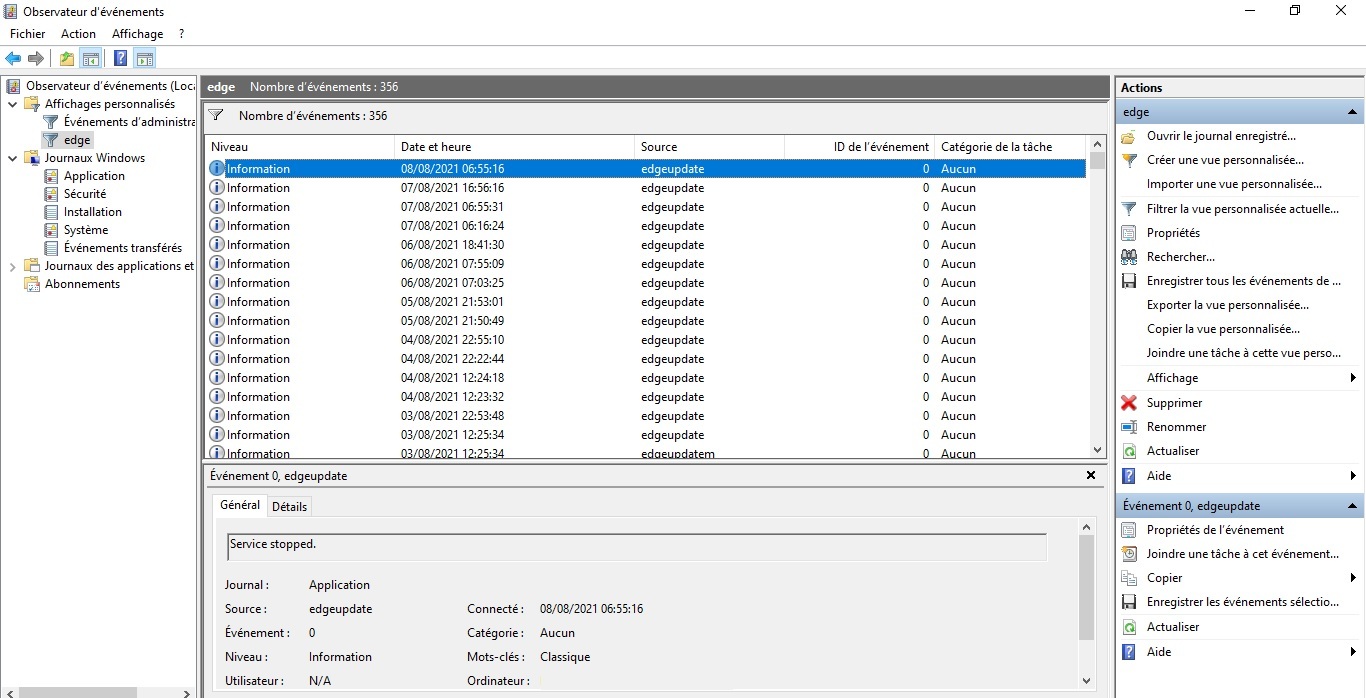Viewport: 1366px width, 698px height.
Task: Click the back arrow toolbar icon
Action: (x=13, y=58)
